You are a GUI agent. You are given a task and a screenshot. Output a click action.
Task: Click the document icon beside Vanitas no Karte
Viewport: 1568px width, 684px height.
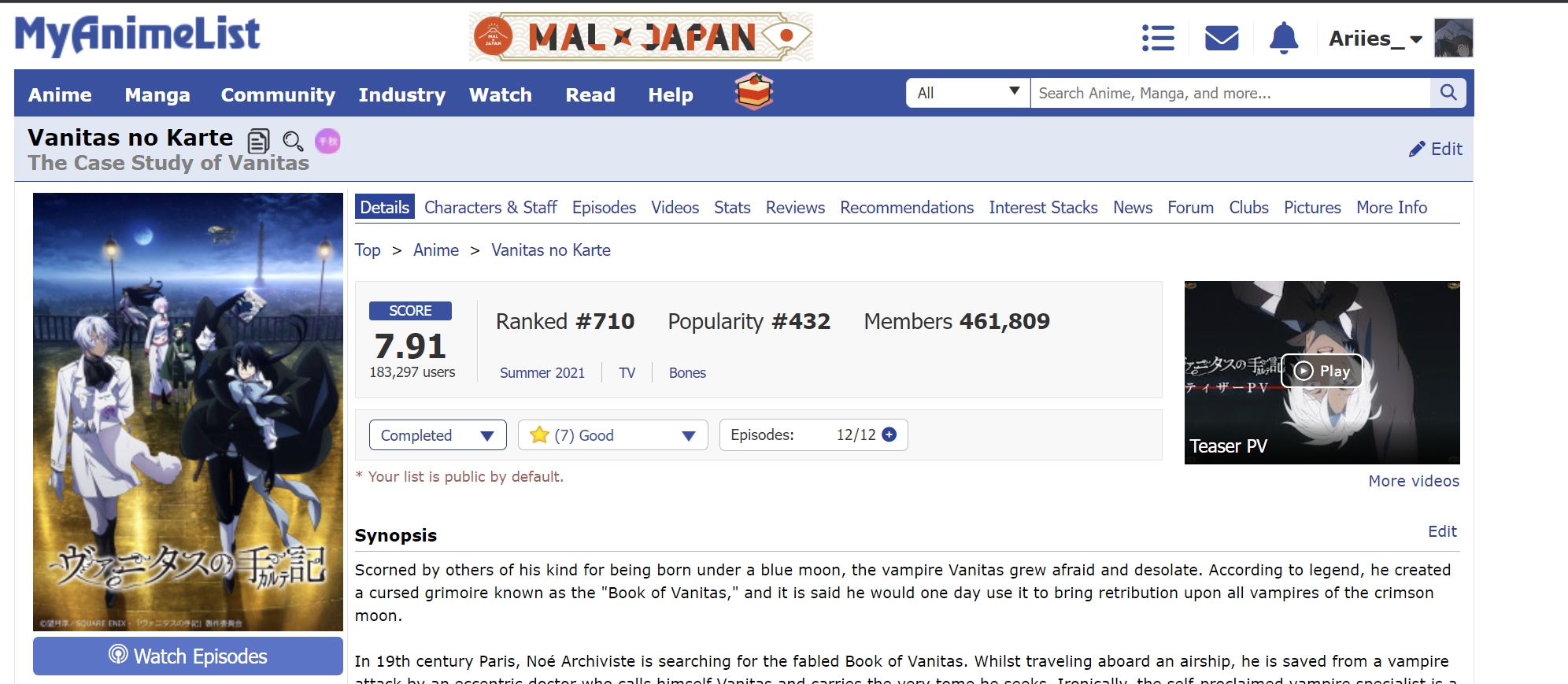point(258,141)
